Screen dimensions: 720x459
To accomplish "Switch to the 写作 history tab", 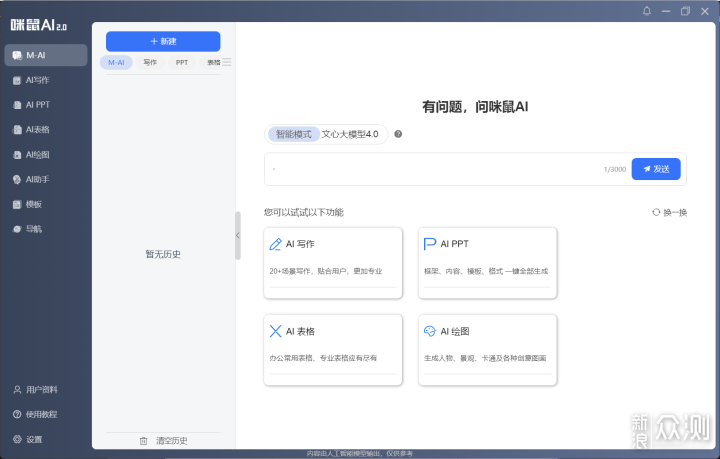I will click(150, 62).
